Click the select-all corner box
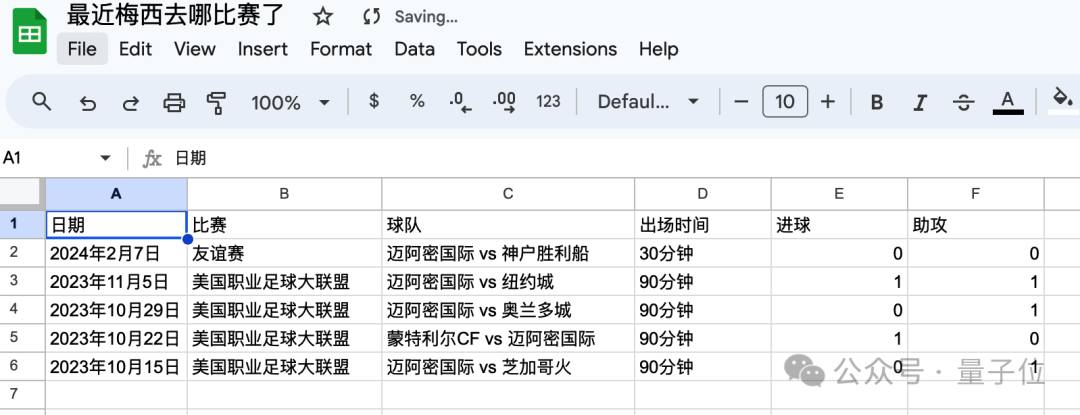The width and height of the screenshot is (1080, 415). pyautogui.click(x=23, y=194)
